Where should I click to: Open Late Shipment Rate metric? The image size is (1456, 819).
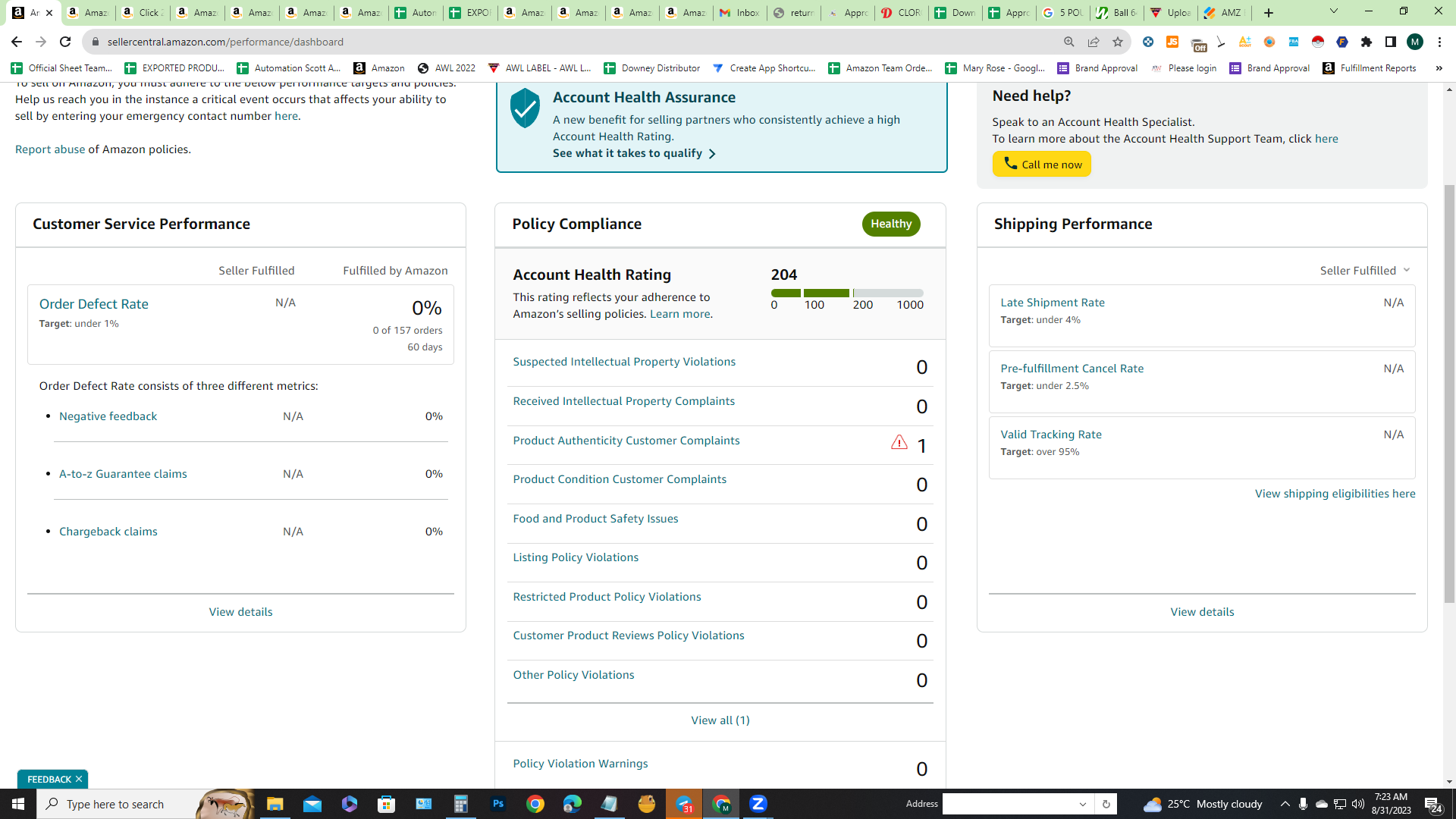click(1053, 303)
